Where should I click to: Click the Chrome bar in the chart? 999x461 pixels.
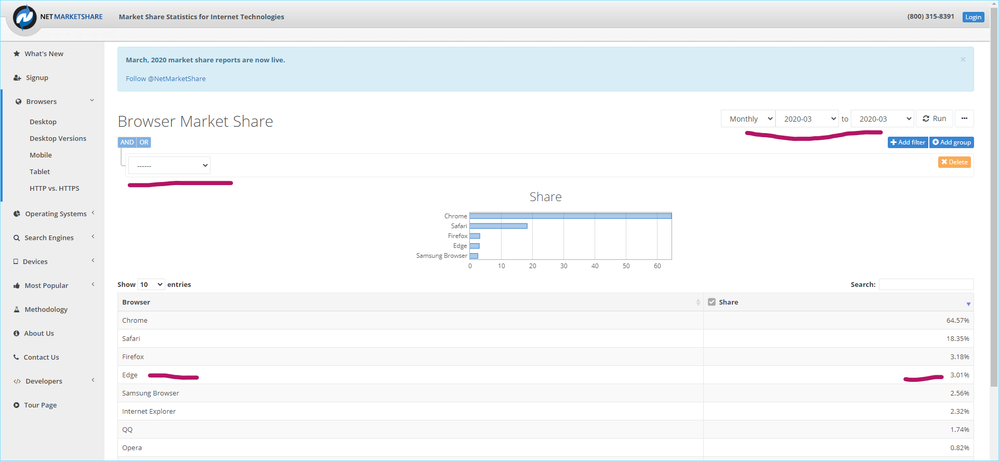pyautogui.click(x=570, y=216)
